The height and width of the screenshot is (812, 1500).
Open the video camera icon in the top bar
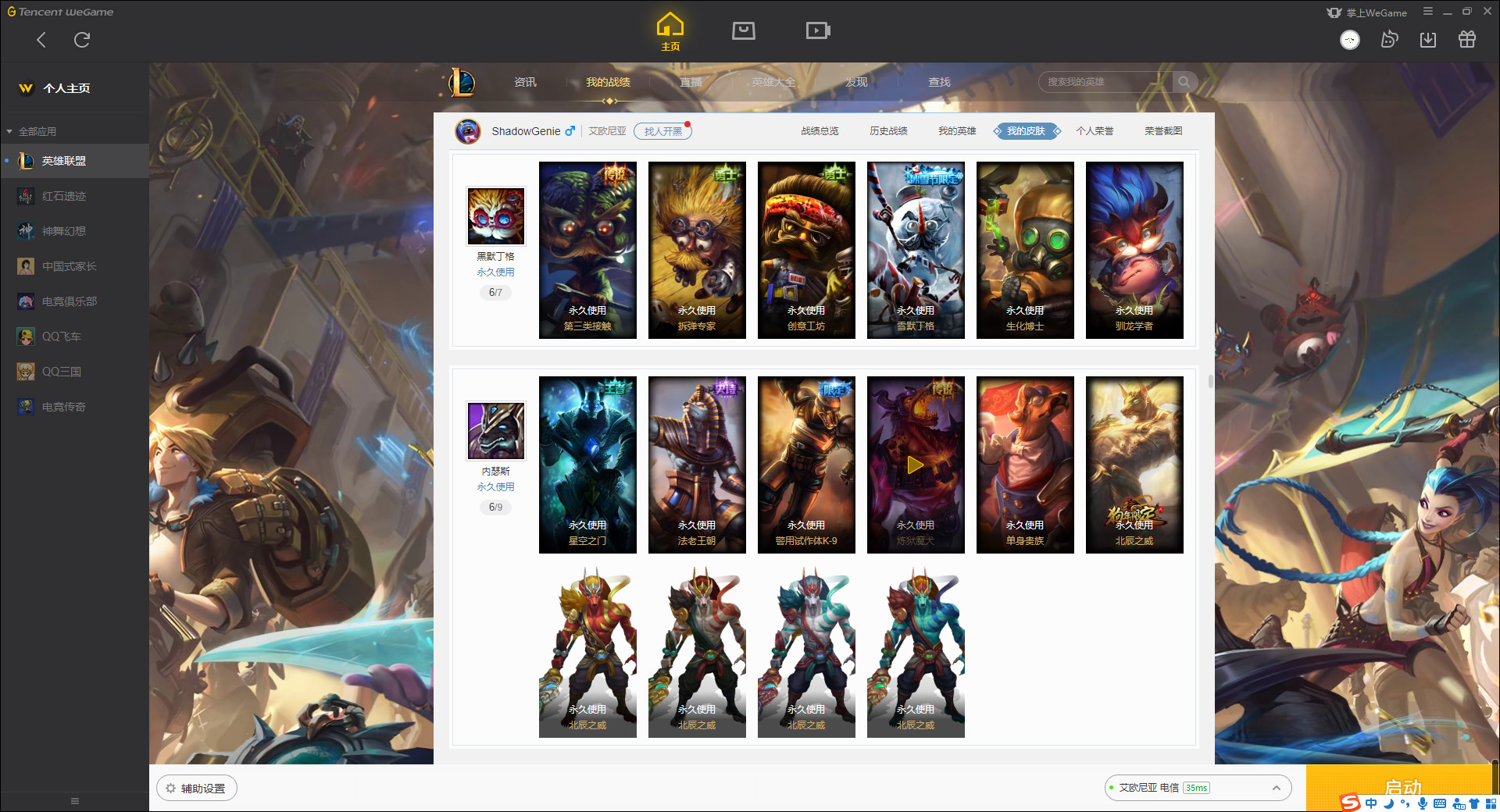(x=818, y=30)
